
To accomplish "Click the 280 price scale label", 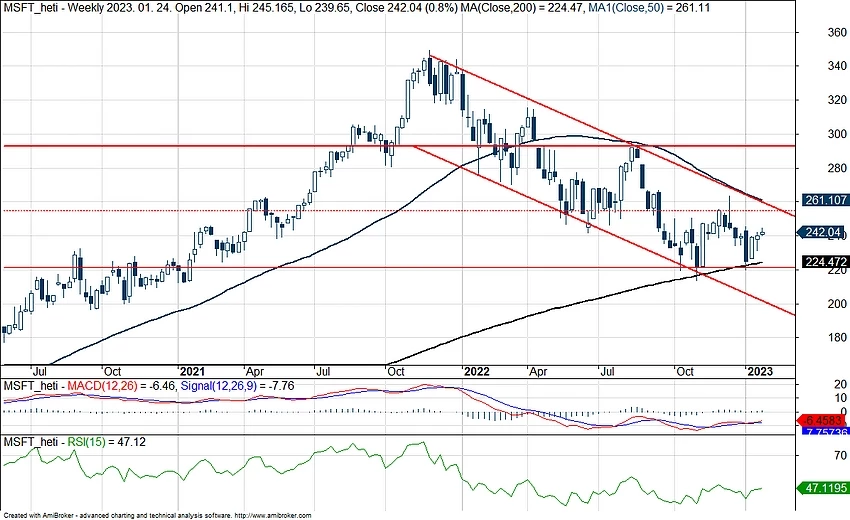I will (837, 168).
